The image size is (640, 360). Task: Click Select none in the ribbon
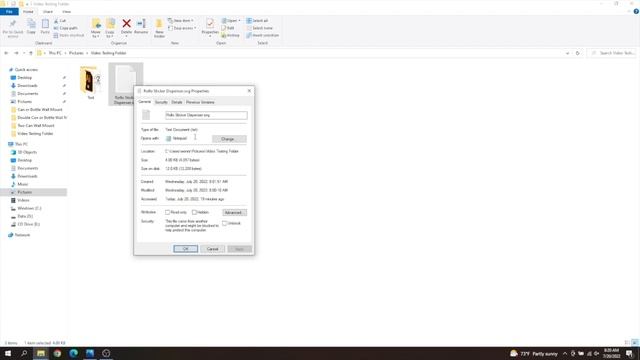(x=260, y=28)
